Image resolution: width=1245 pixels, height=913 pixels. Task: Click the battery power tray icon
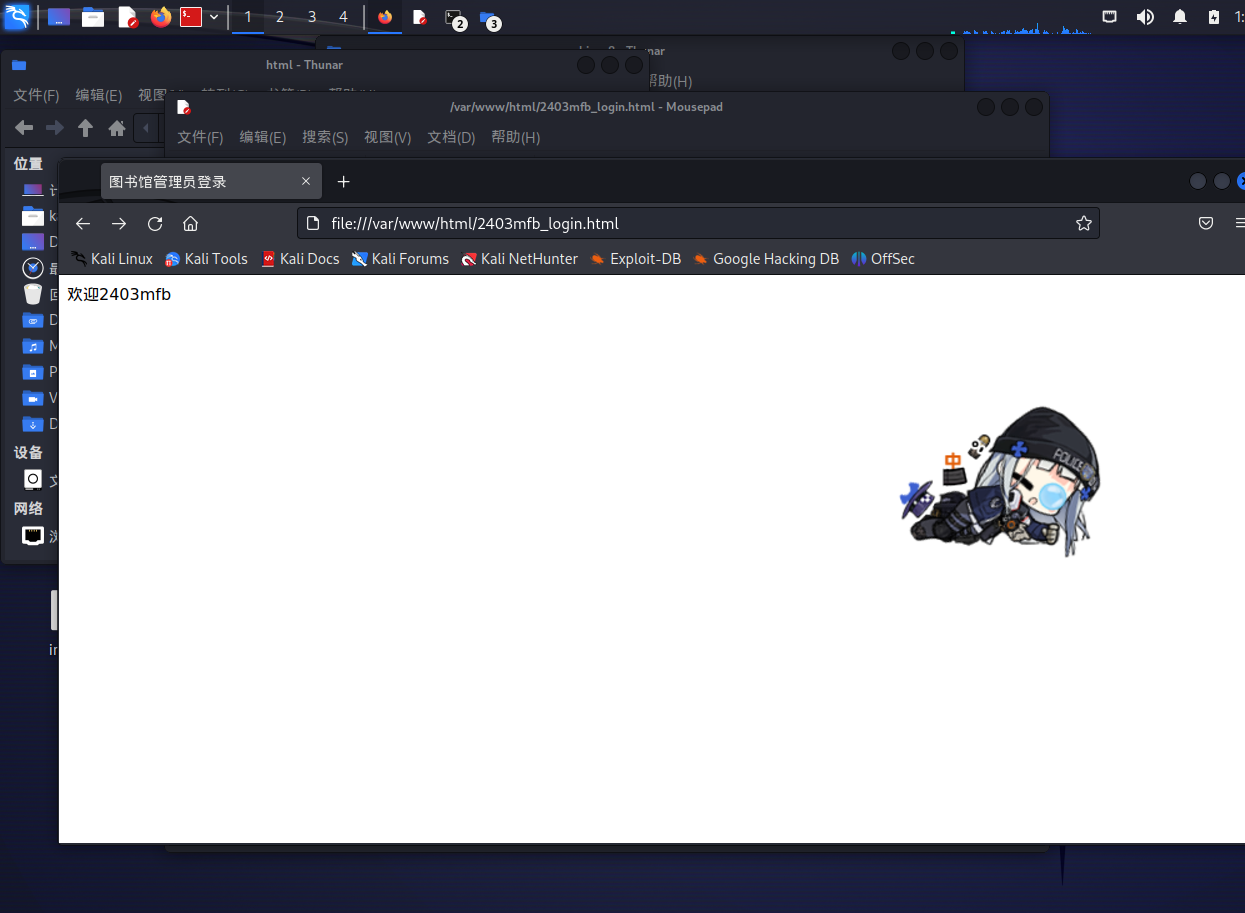pyautogui.click(x=1213, y=17)
